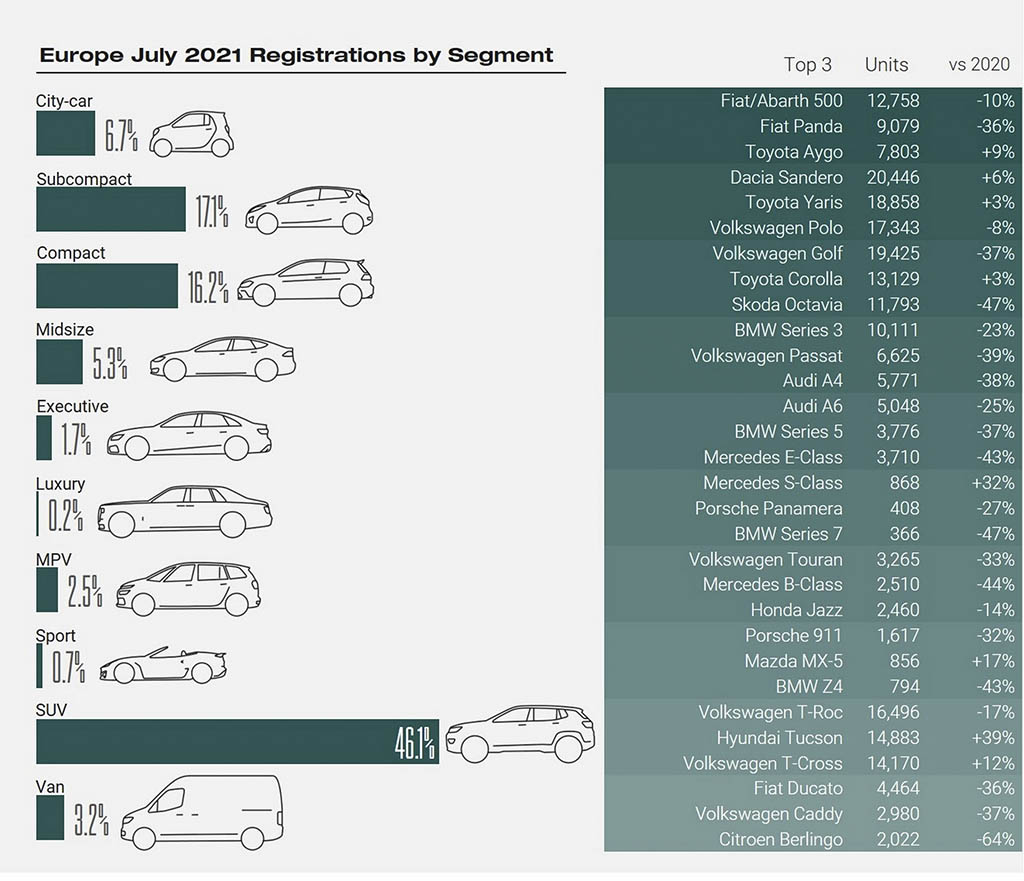Click the 'Volkswagen Golf' model name
The height and width of the screenshot is (881, 1024).
click(x=777, y=253)
